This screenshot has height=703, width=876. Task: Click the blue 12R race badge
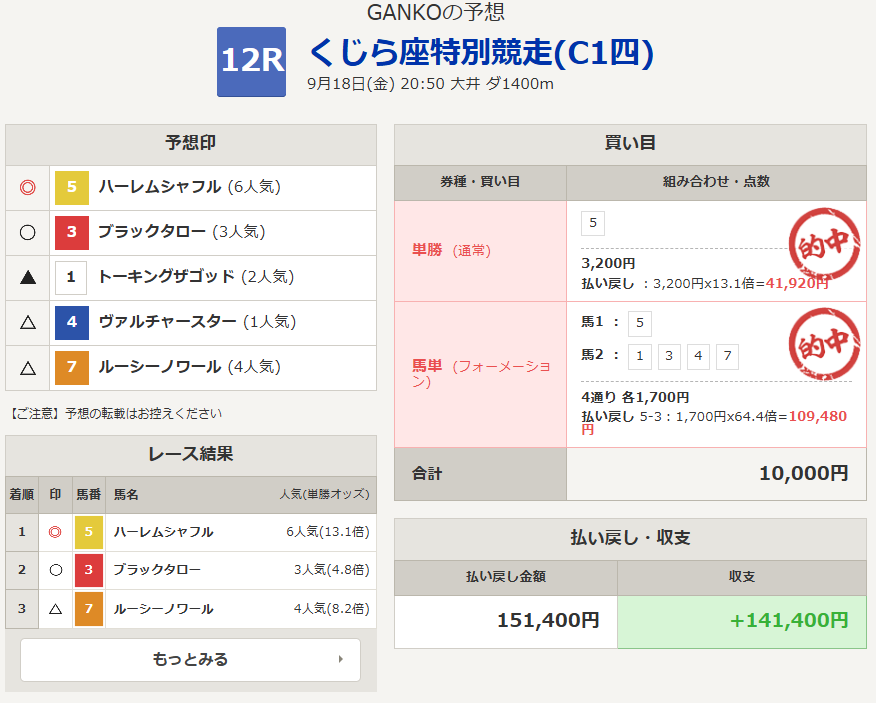tap(251, 62)
